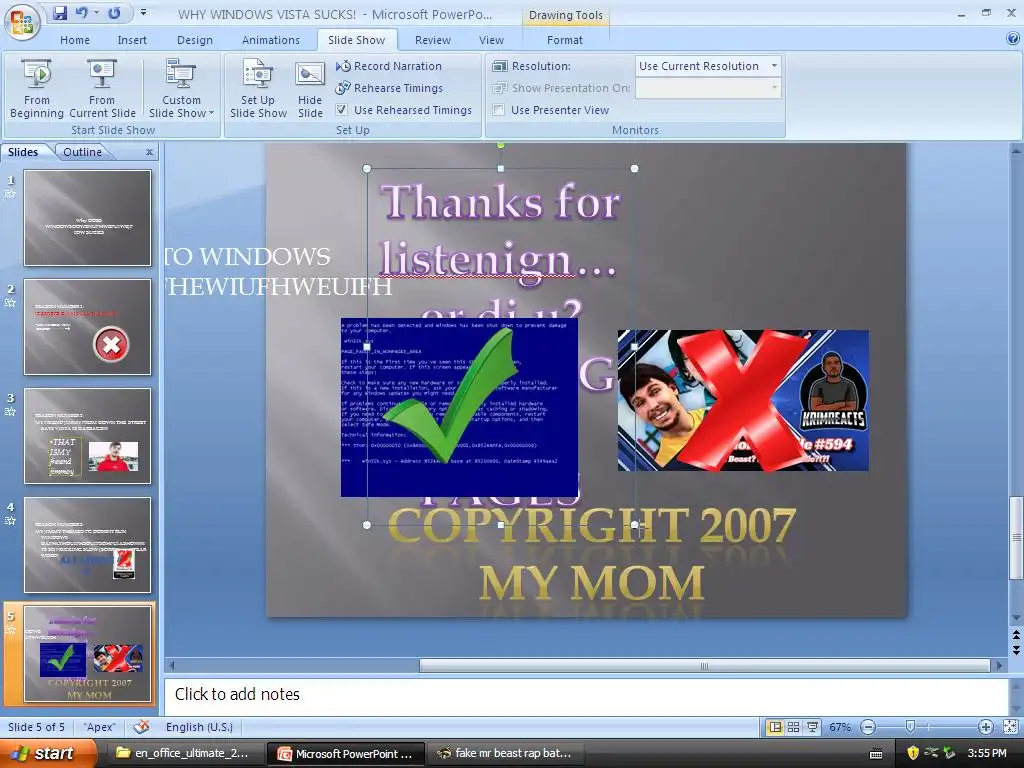Expand the Undo history arrow
Image resolution: width=1024 pixels, height=768 pixels.
coord(96,12)
